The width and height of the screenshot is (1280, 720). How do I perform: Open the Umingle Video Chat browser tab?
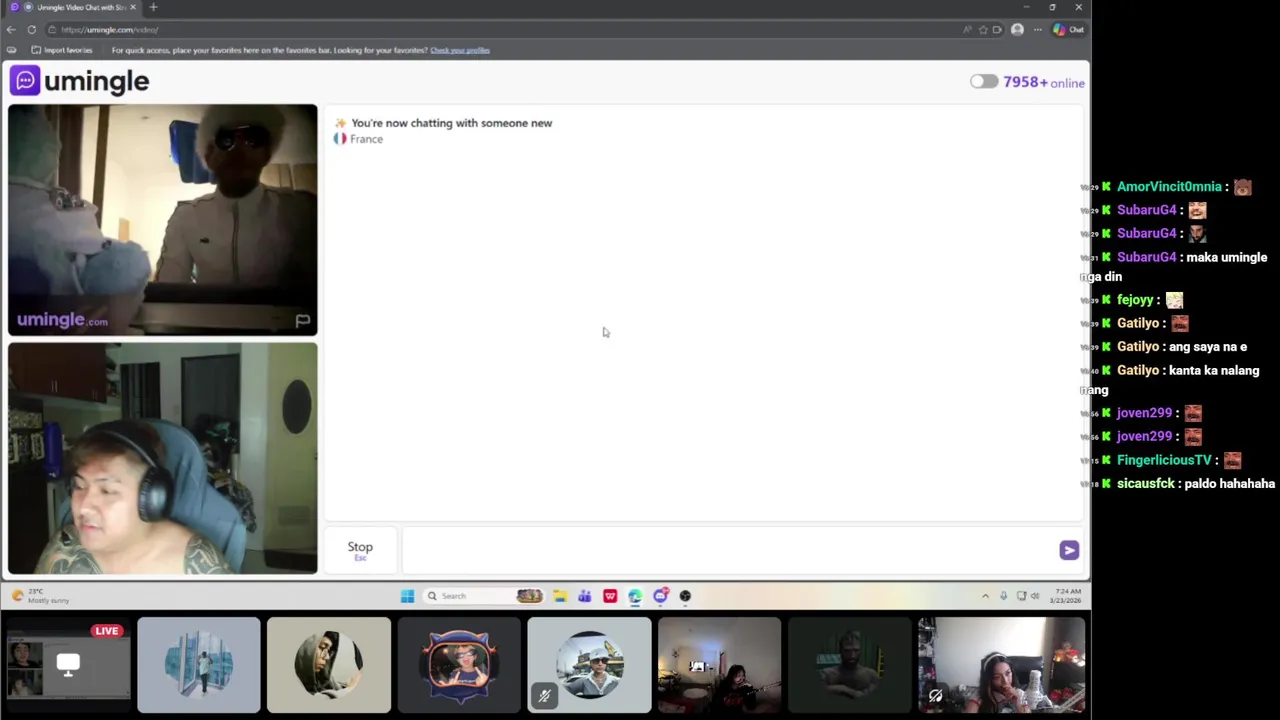tap(73, 7)
